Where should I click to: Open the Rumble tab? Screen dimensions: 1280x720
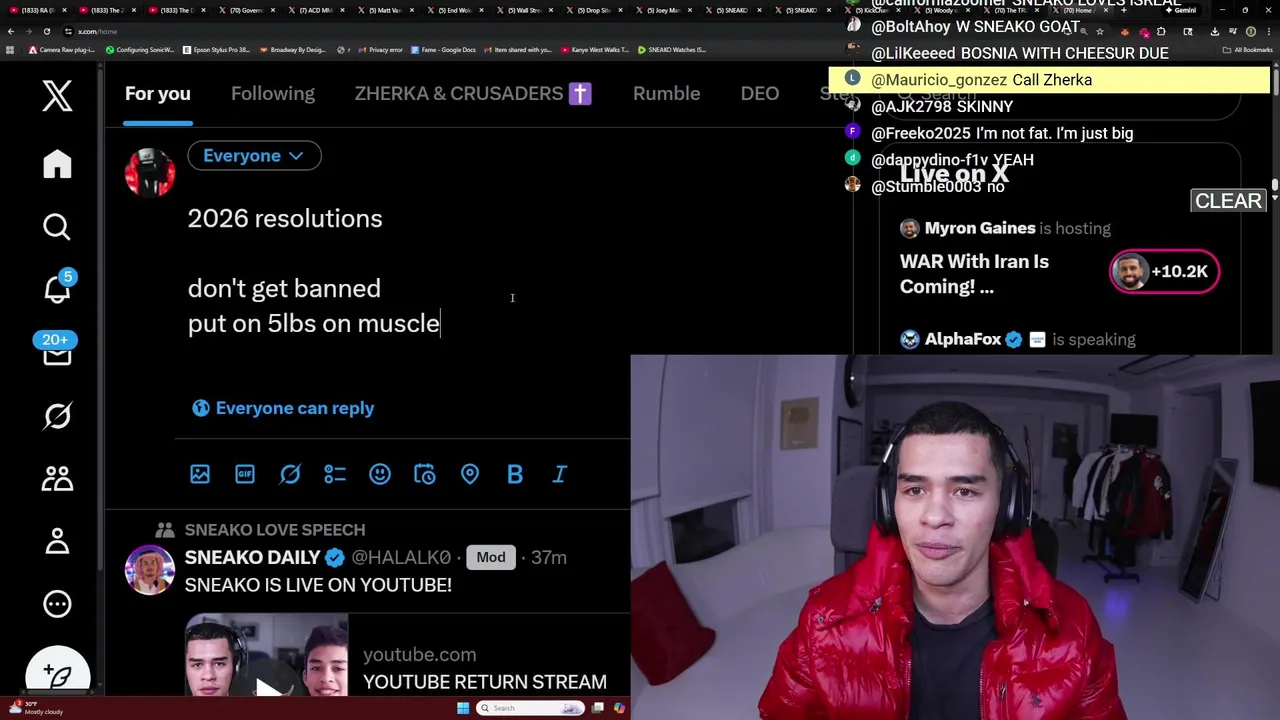coord(666,93)
